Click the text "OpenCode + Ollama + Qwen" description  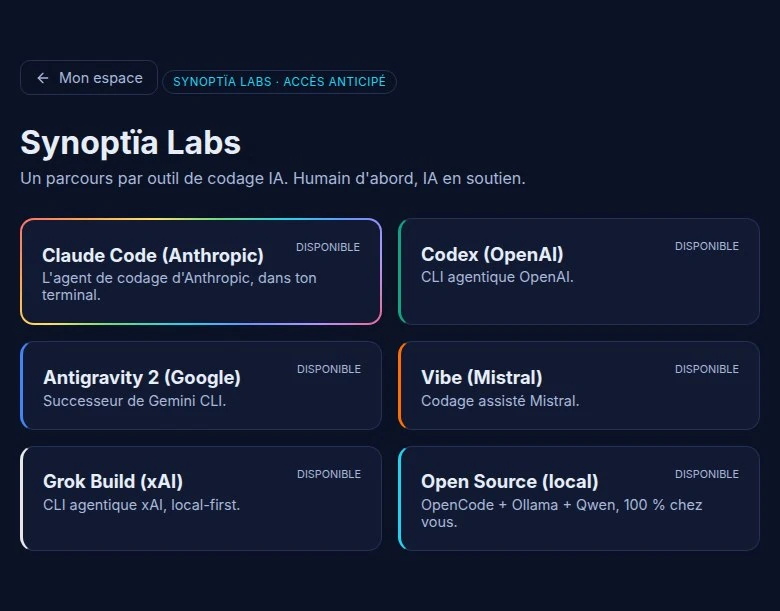(x=562, y=513)
